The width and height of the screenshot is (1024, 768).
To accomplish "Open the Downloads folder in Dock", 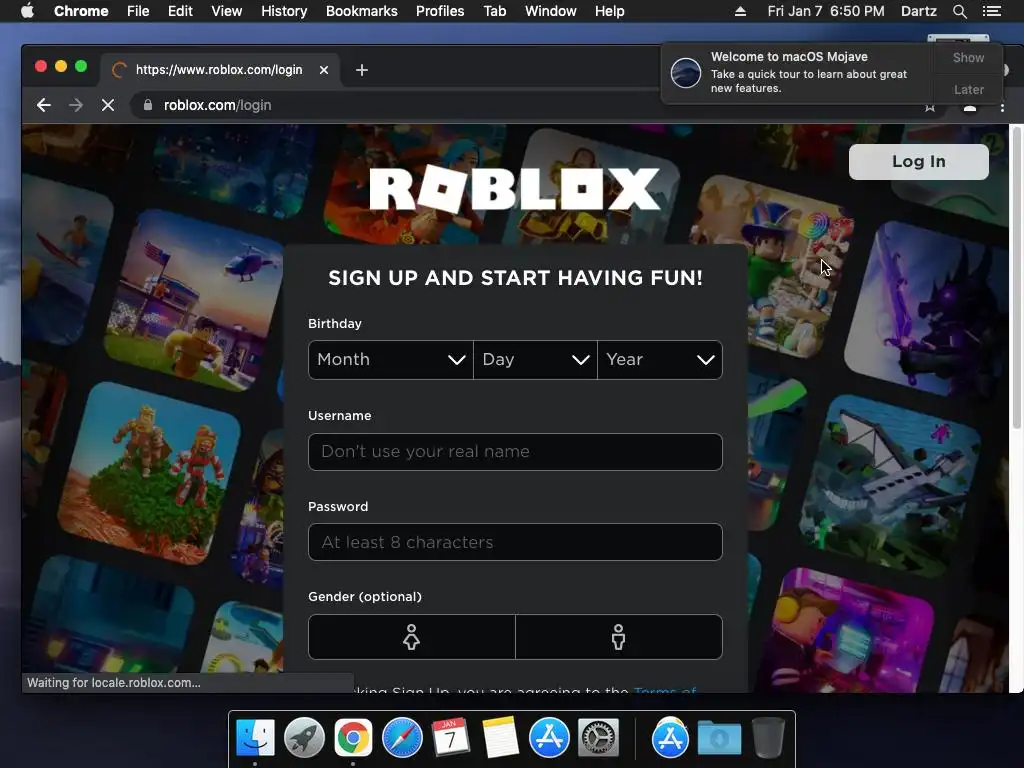I will pyautogui.click(x=719, y=738).
